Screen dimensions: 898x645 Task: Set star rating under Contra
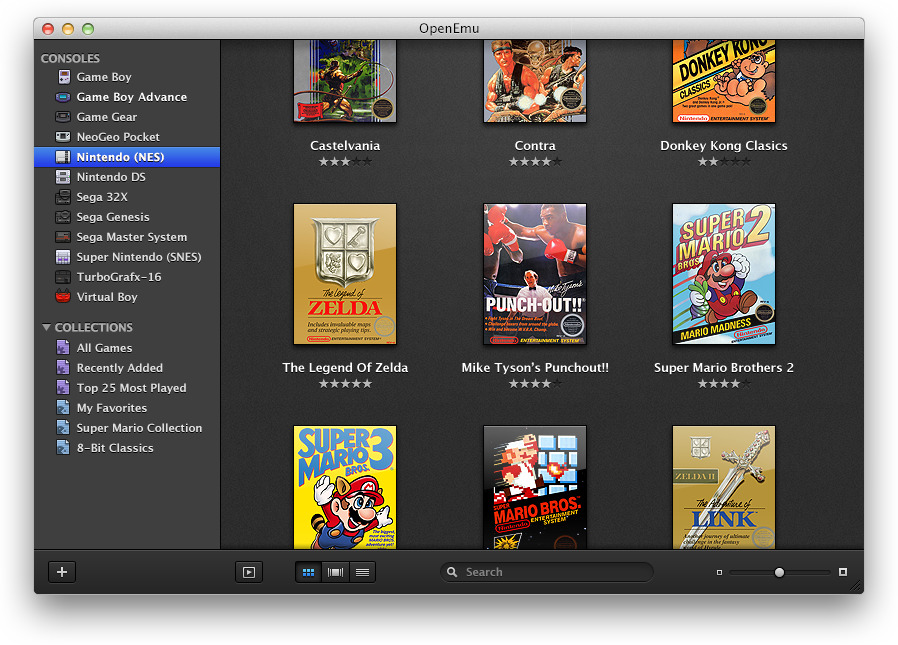(535, 162)
